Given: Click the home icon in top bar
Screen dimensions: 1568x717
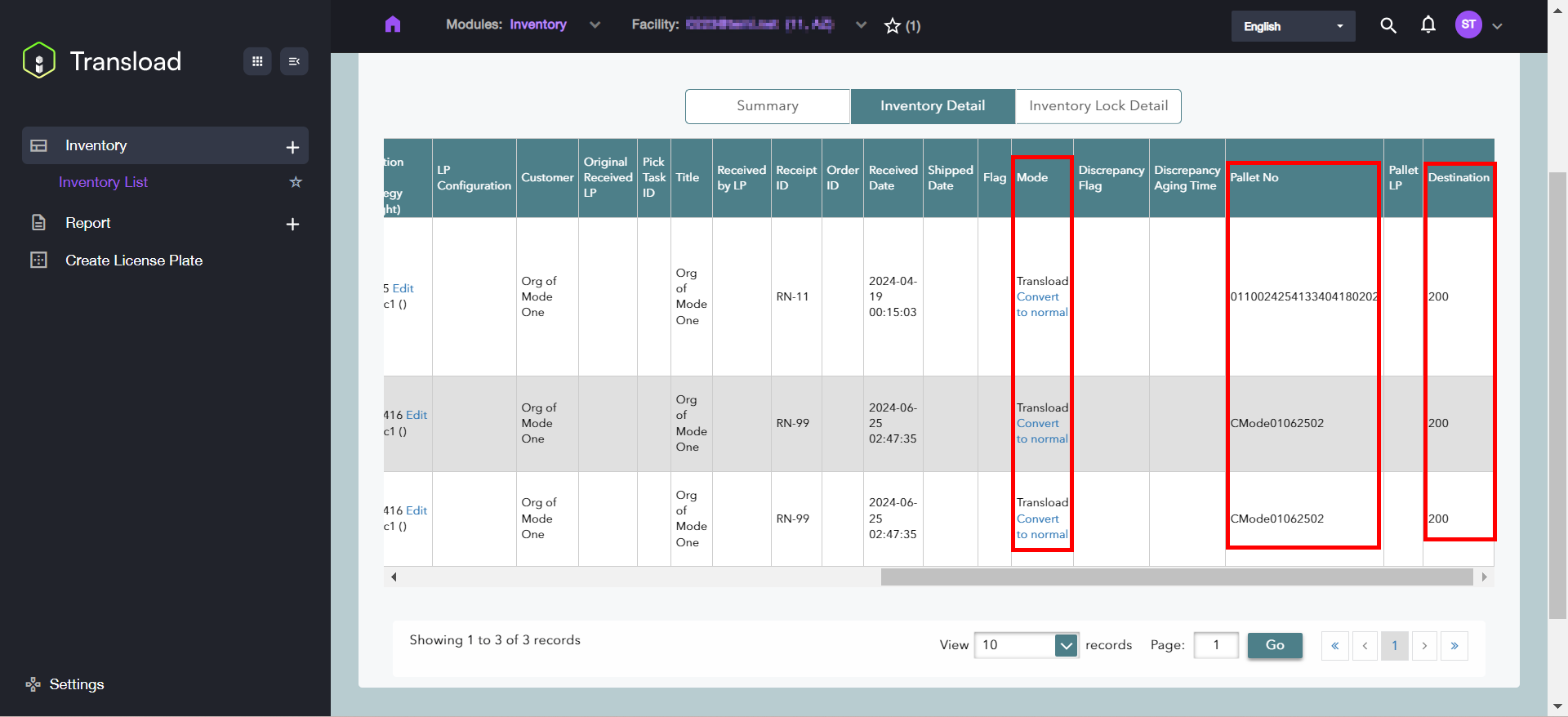Looking at the screenshot, I should tap(393, 24).
